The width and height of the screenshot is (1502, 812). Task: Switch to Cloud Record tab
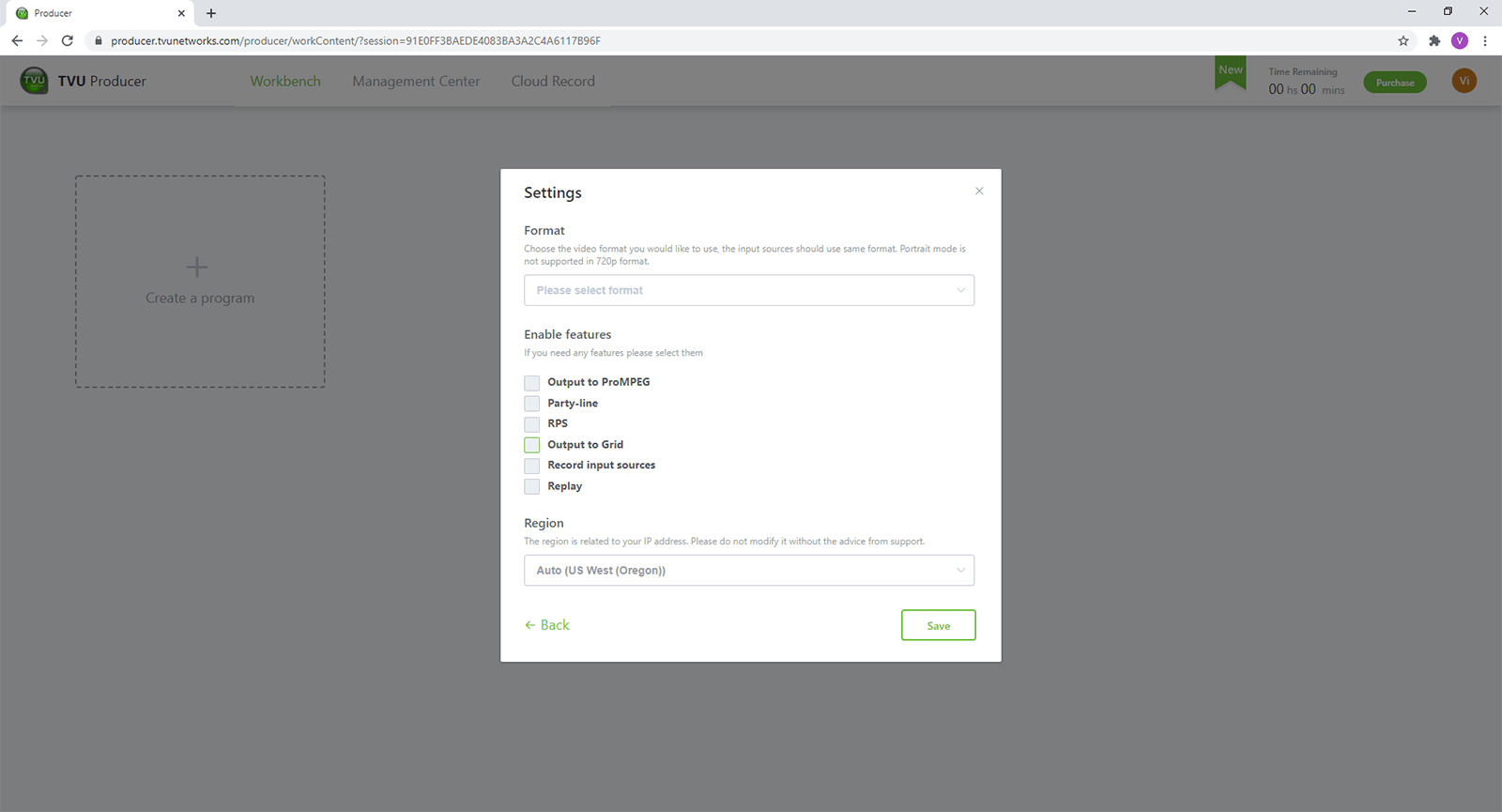point(553,81)
